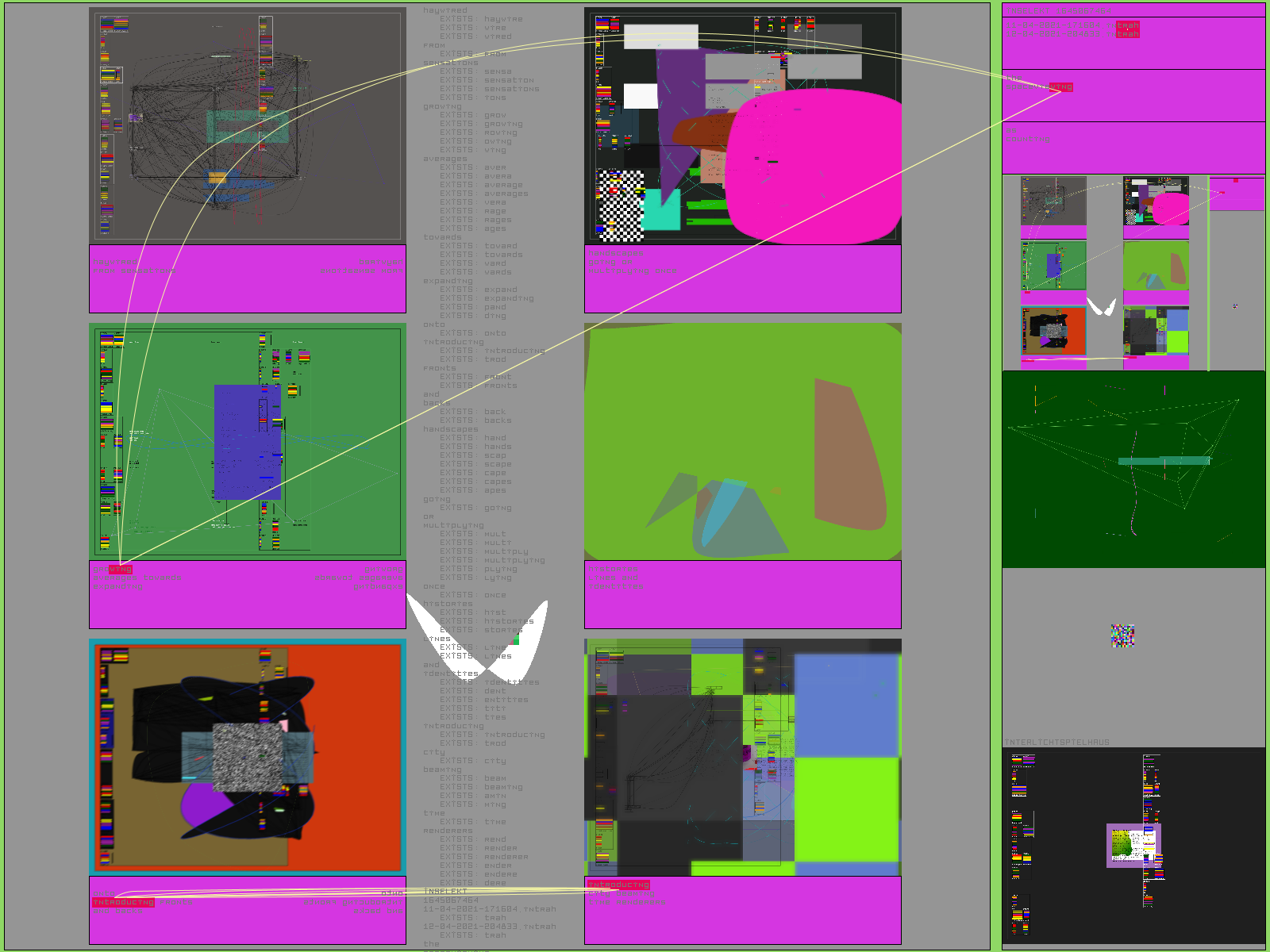Select large image with blue and lime squares
Image resolution: width=1270 pixels, height=952 pixels.
743,757
